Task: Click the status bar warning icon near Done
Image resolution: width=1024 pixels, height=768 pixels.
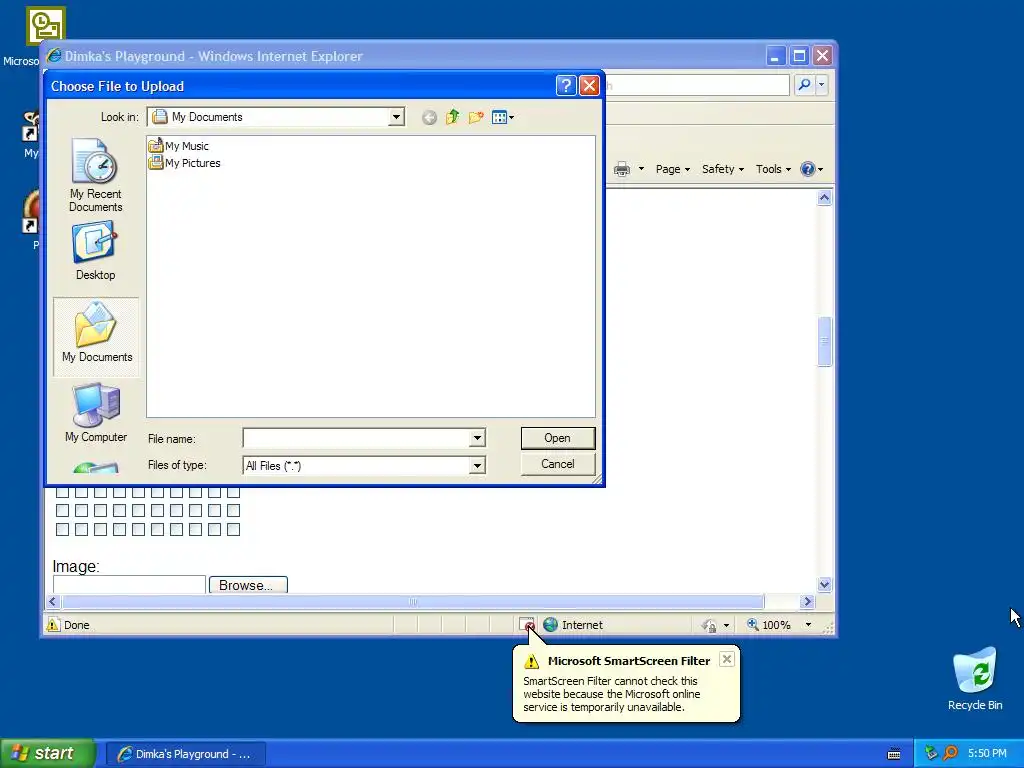Action: [x=53, y=625]
